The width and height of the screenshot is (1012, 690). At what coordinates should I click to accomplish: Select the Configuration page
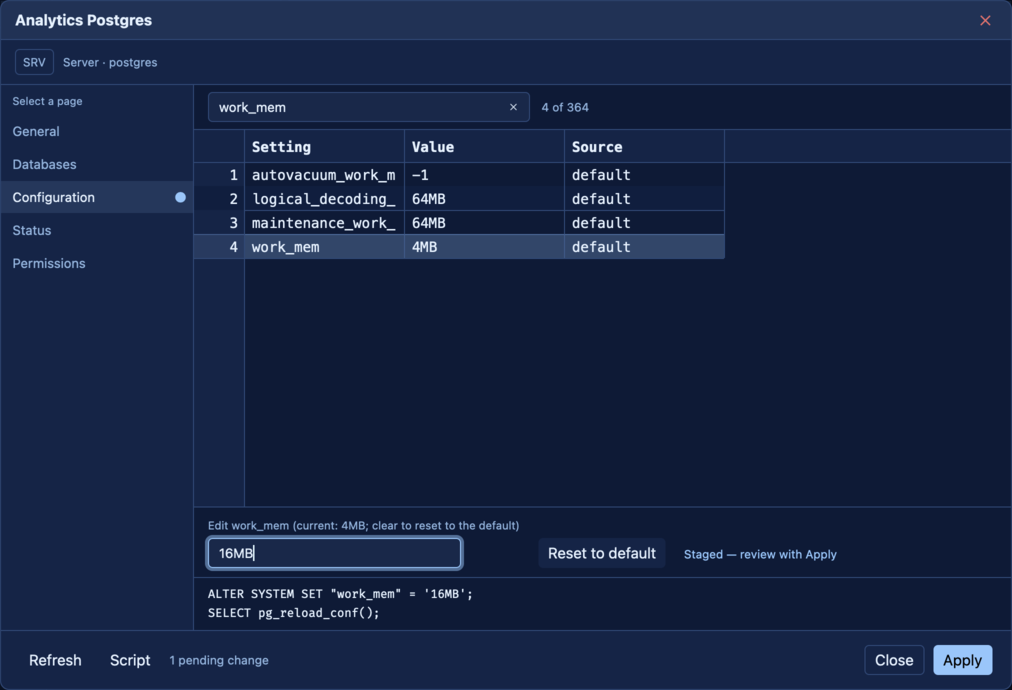pos(97,198)
